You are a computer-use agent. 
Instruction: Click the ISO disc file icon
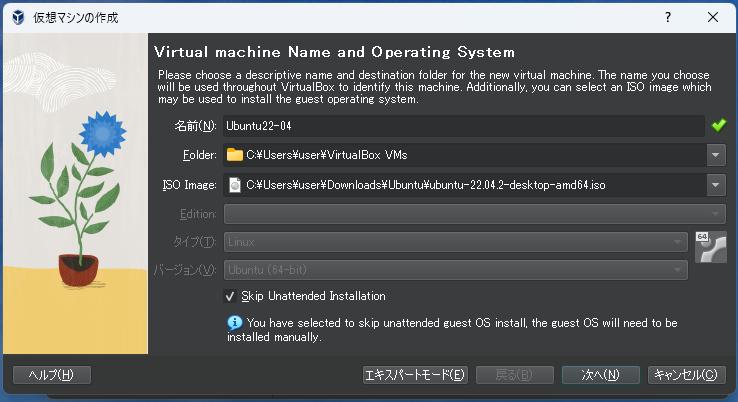(234, 185)
